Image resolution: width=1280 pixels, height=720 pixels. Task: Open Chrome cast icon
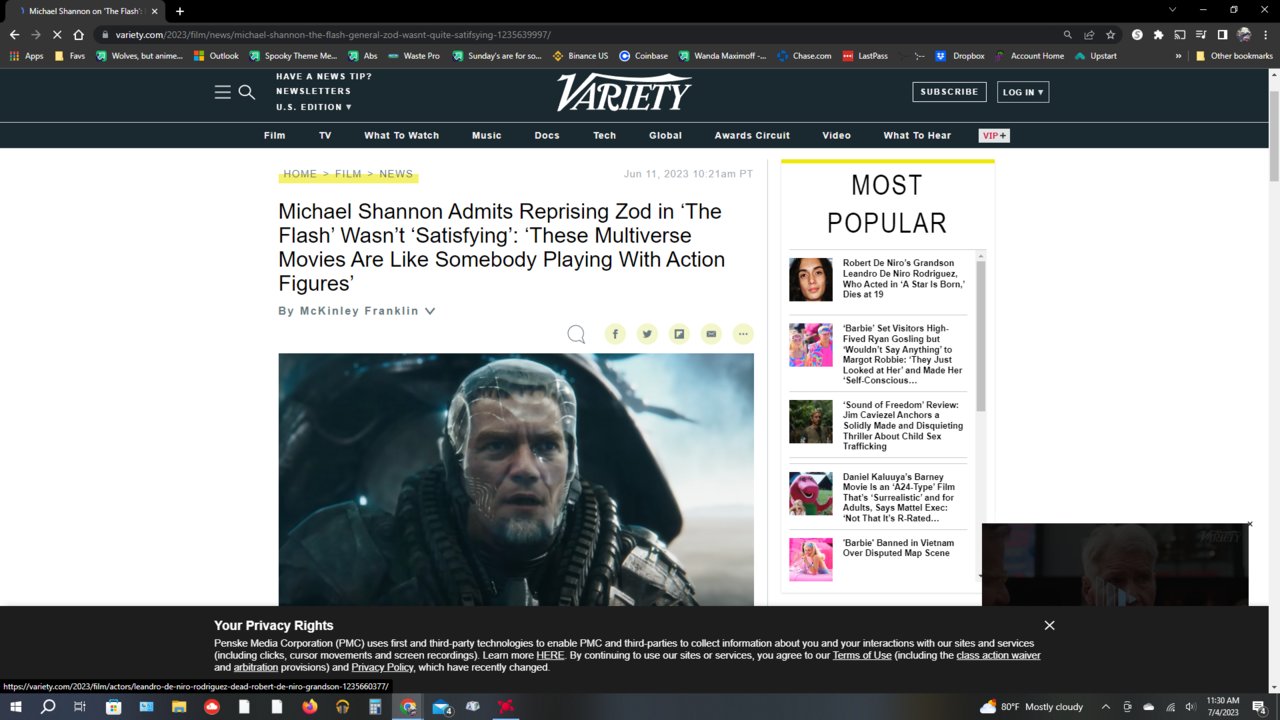click(x=1180, y=34)
